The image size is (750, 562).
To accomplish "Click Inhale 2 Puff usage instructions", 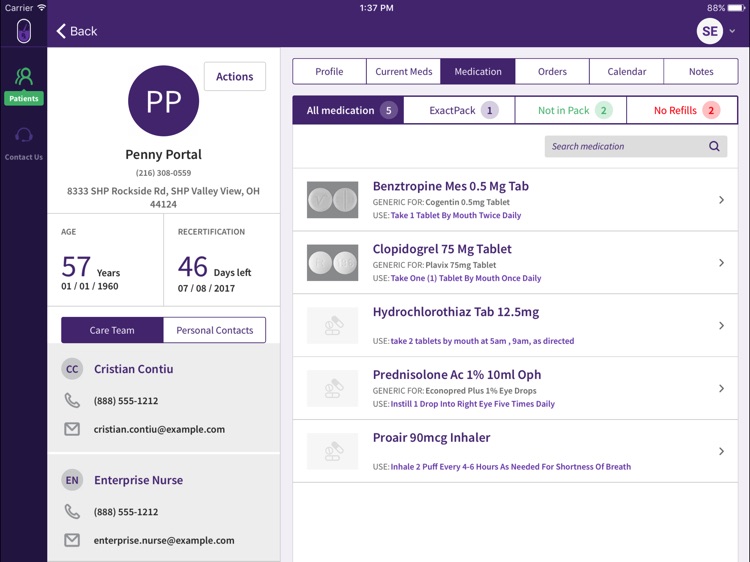I will (x=511, y=466).
